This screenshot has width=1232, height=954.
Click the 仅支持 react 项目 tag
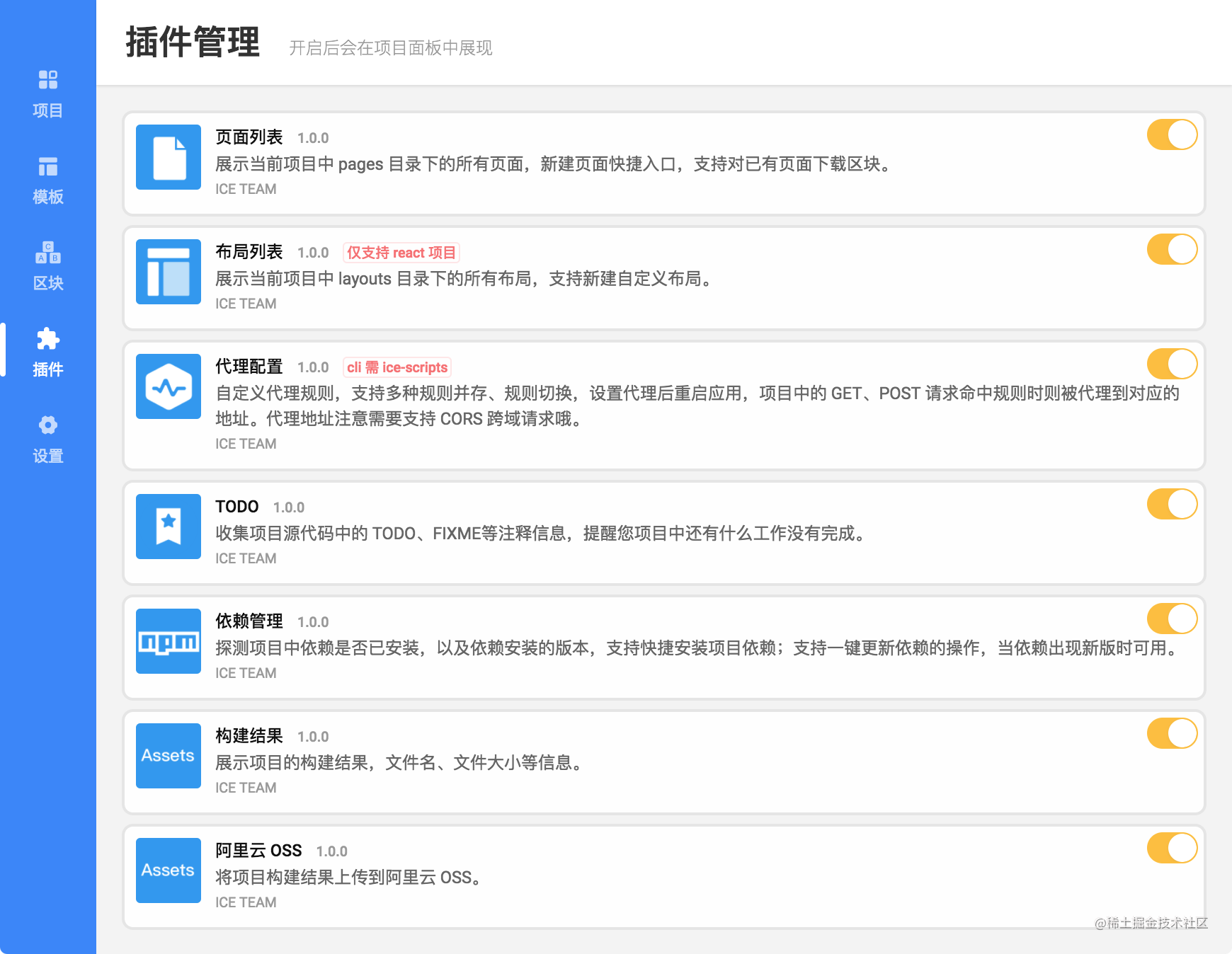(401, 253)
